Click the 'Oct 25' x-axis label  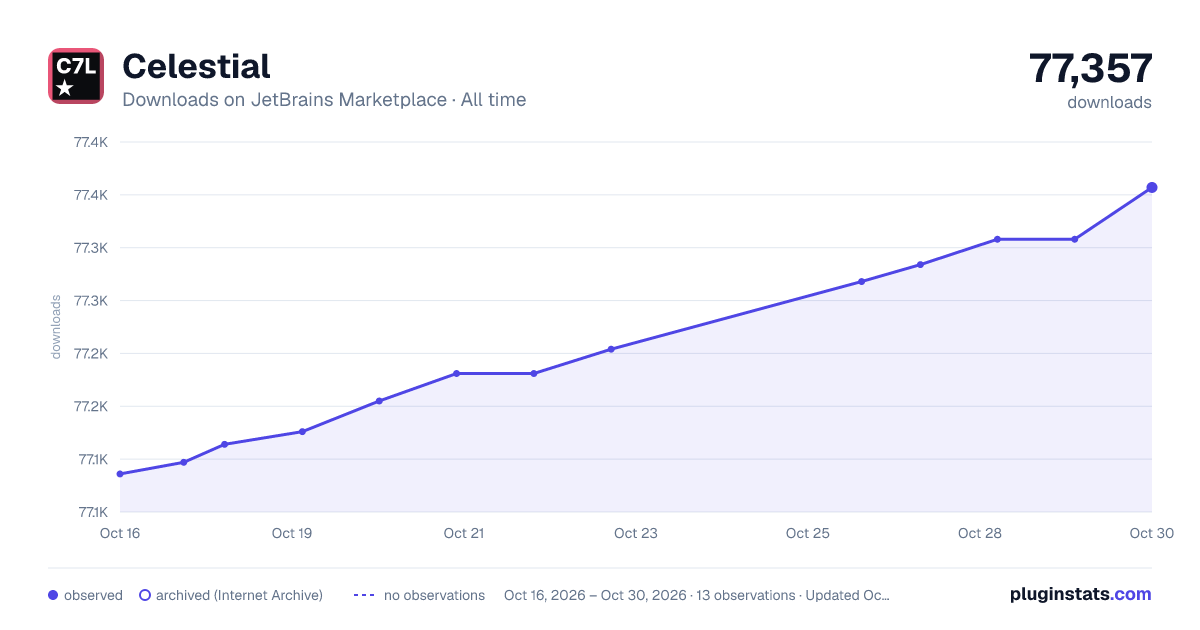808,533
